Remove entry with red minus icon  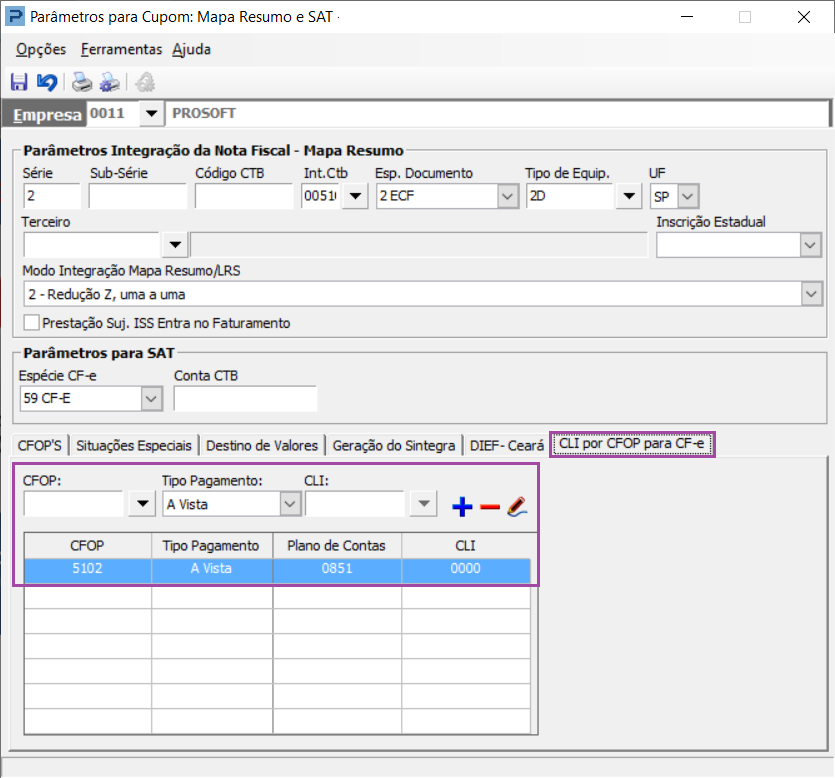(489, 506)
